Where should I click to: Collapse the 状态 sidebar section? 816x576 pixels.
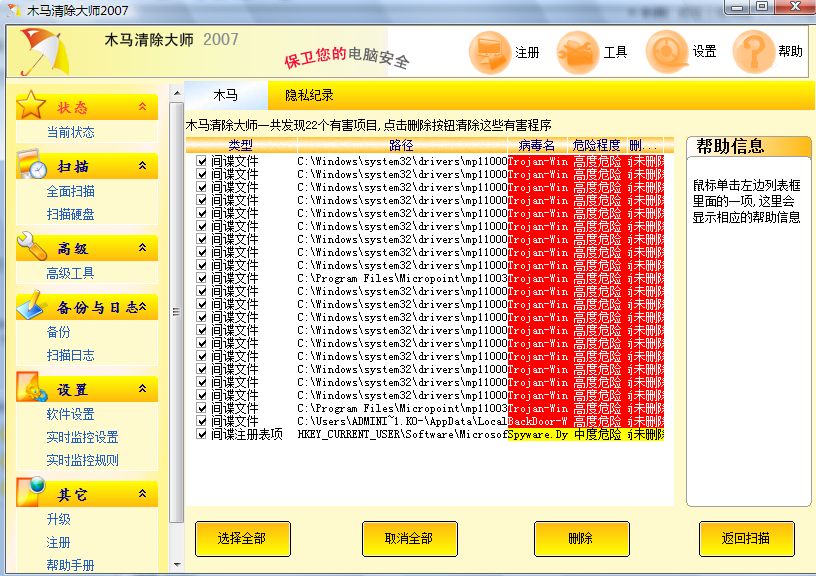tap(142, 106)
